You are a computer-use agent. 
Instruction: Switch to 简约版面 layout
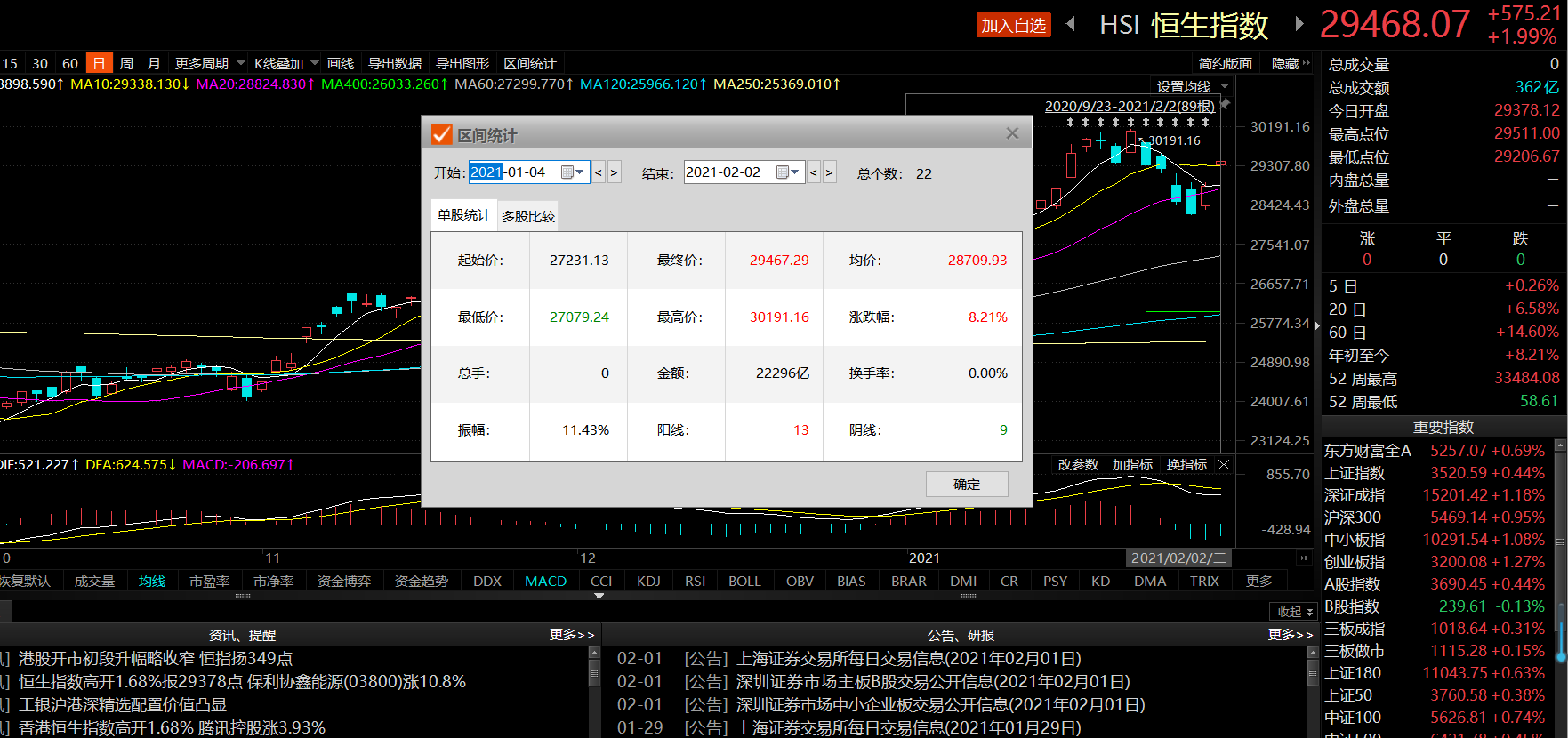click(x=1225, y=63)
